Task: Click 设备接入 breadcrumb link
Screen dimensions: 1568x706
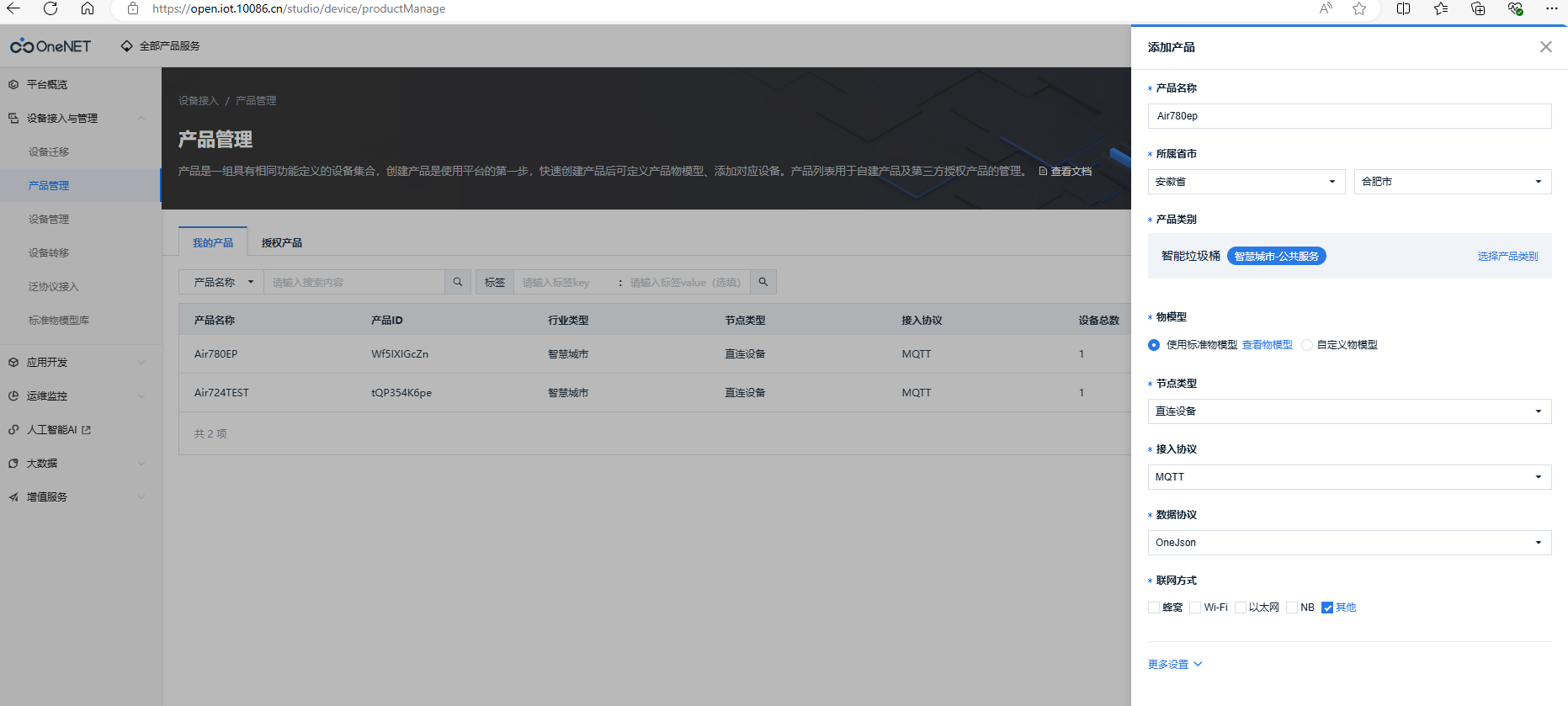Action: pos(199,101)
